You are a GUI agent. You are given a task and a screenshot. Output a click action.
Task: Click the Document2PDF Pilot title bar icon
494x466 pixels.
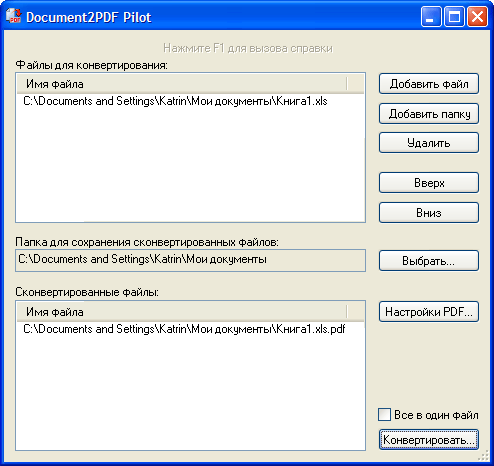(x=13, y=16)
